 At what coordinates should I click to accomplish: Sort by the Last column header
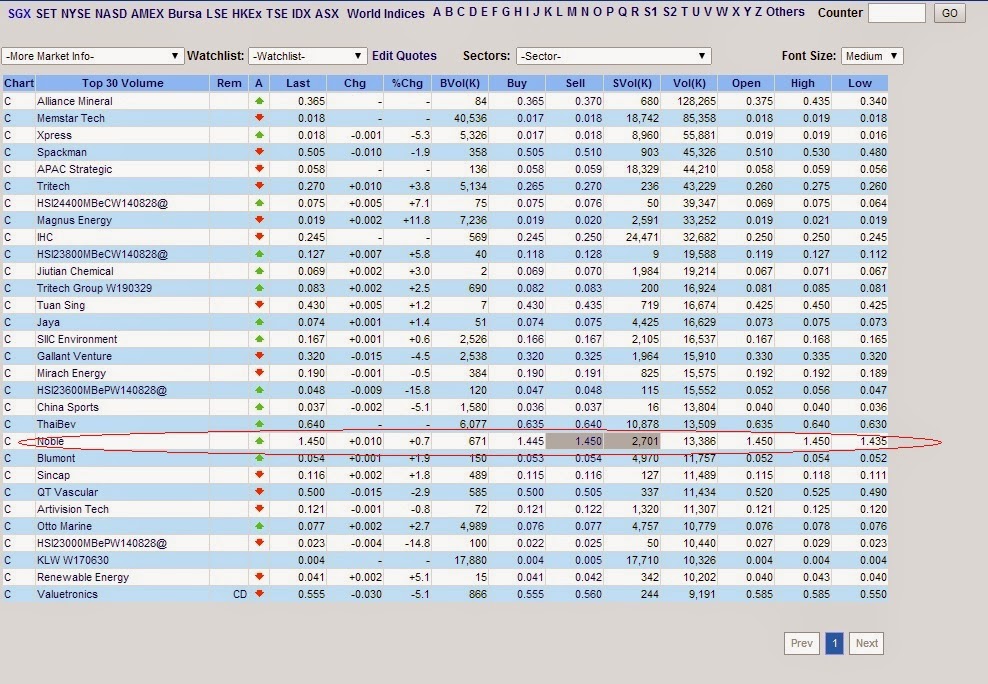pos(298,83)
